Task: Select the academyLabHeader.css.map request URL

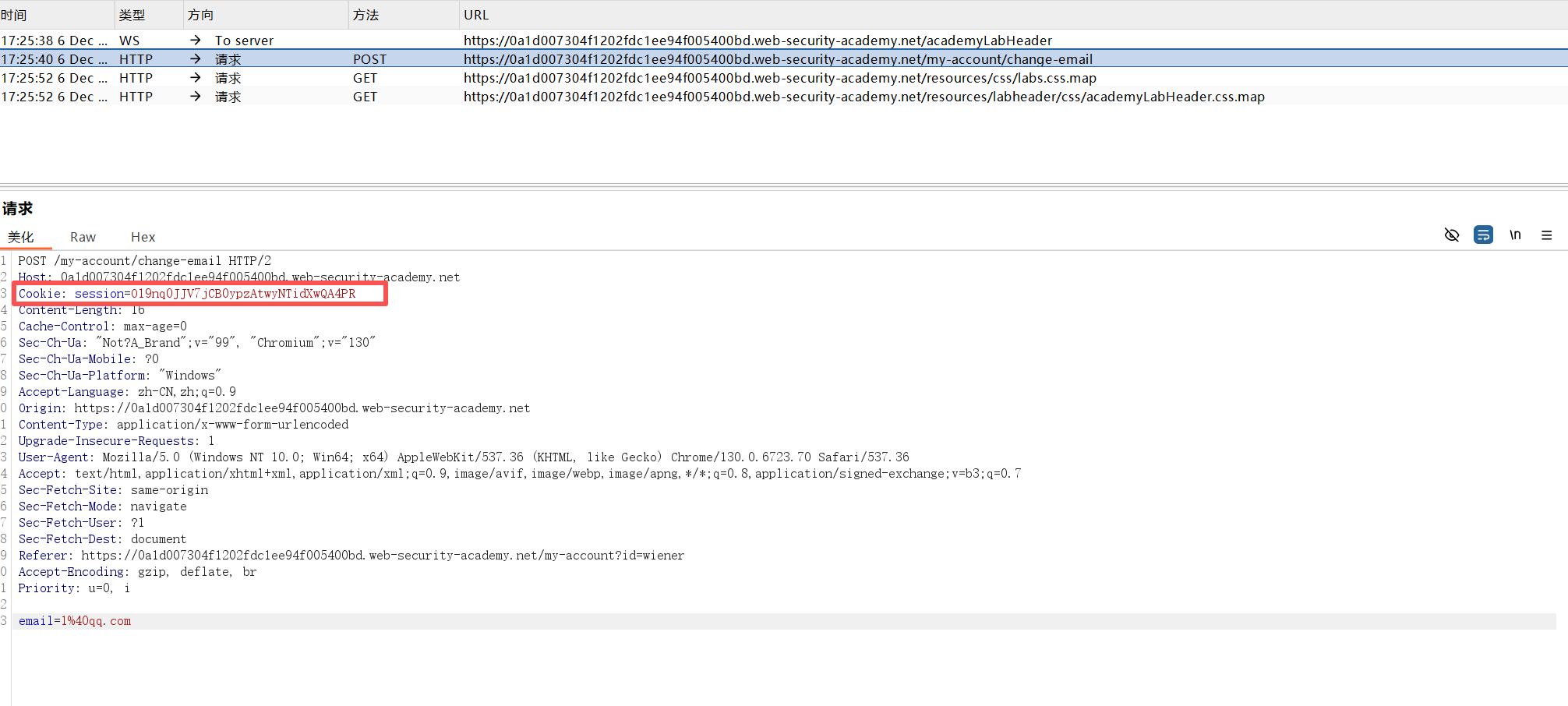Action: click(x=863, y=97)
